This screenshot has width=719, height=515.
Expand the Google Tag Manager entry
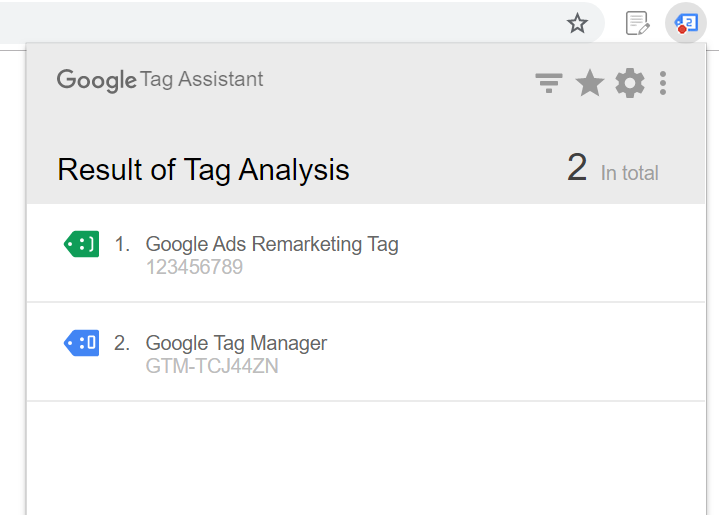236,343
